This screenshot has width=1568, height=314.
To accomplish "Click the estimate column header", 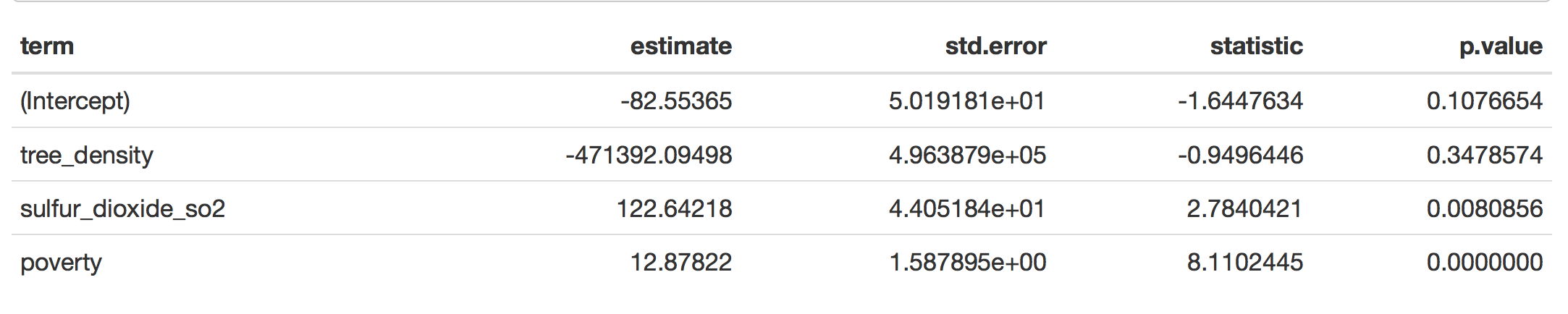I will (680, 46).
